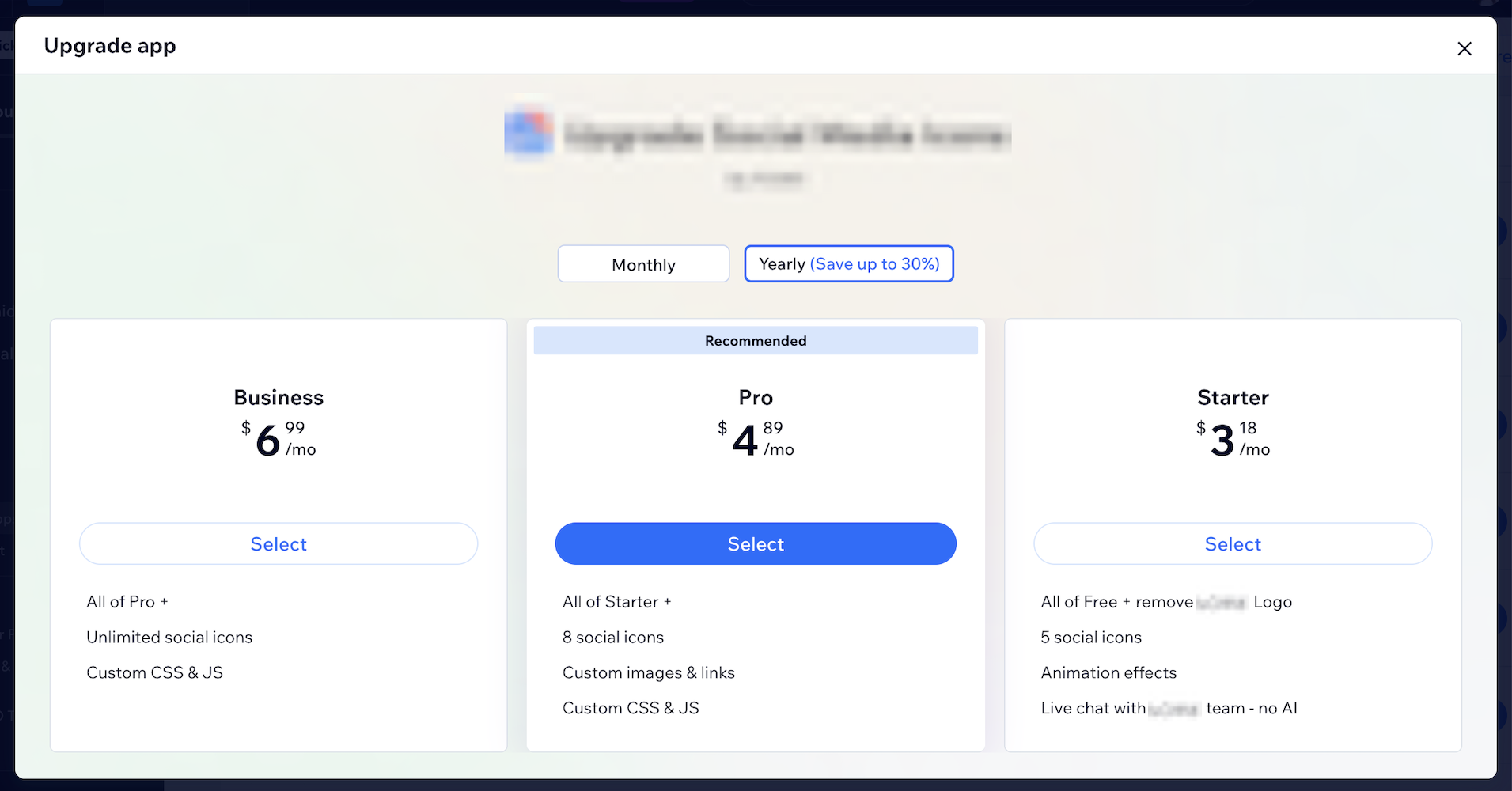The height and width of the screenshot is (791, 1512).
Task: Select the Business plan
Action: pyautogui.click(x=279, y=543)
